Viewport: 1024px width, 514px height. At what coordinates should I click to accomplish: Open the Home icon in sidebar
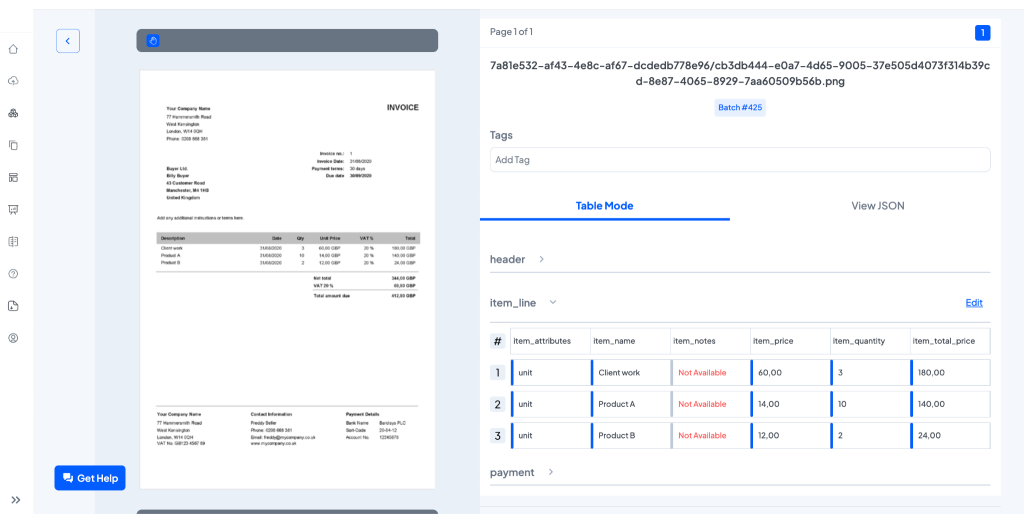point(13,49)
